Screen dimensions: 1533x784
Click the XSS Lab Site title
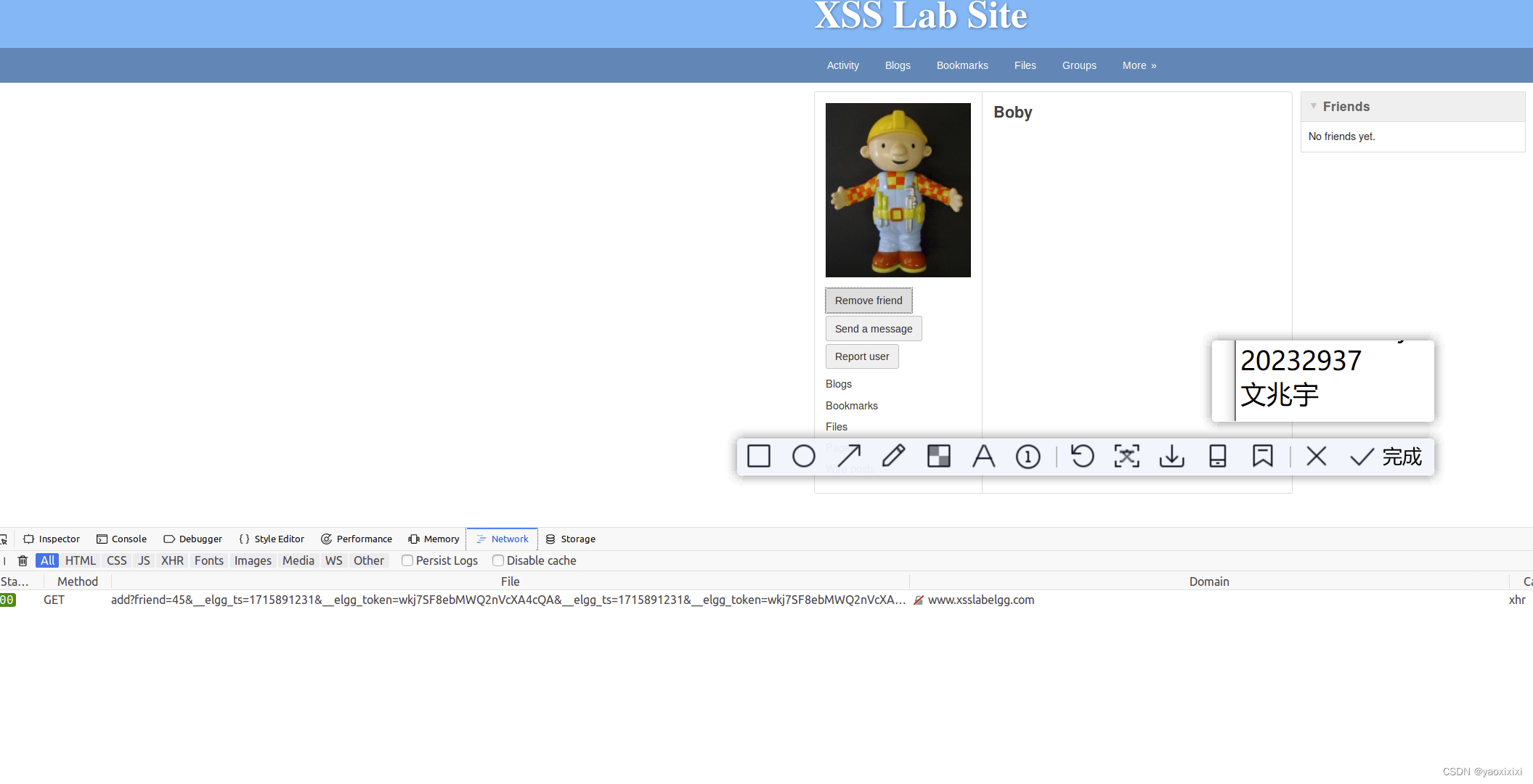pyautogui.click(x=921, y=16)
